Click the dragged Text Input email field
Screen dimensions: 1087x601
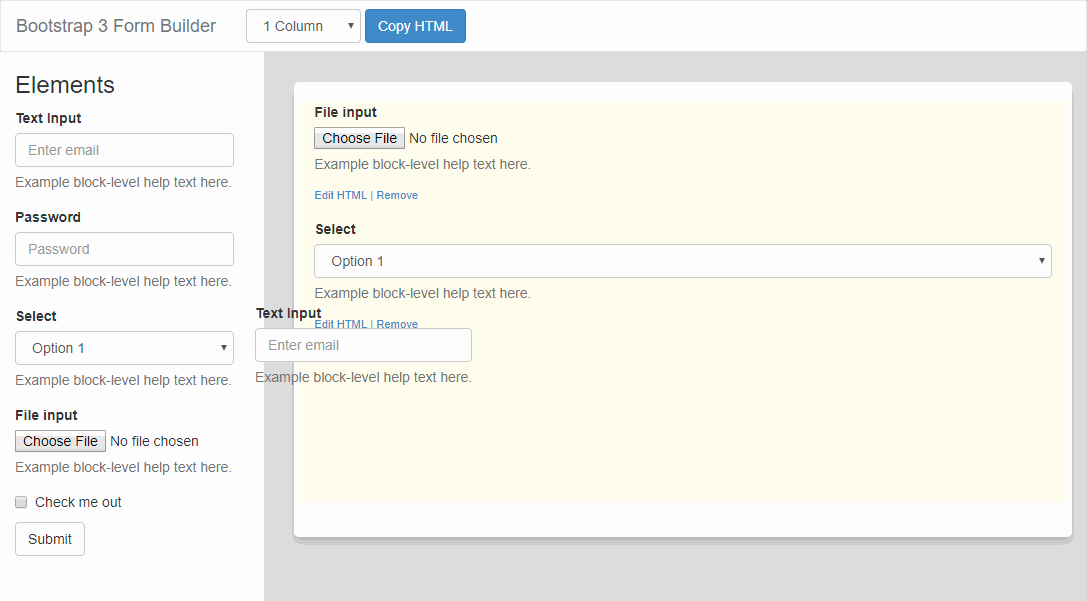click(363, 345)
